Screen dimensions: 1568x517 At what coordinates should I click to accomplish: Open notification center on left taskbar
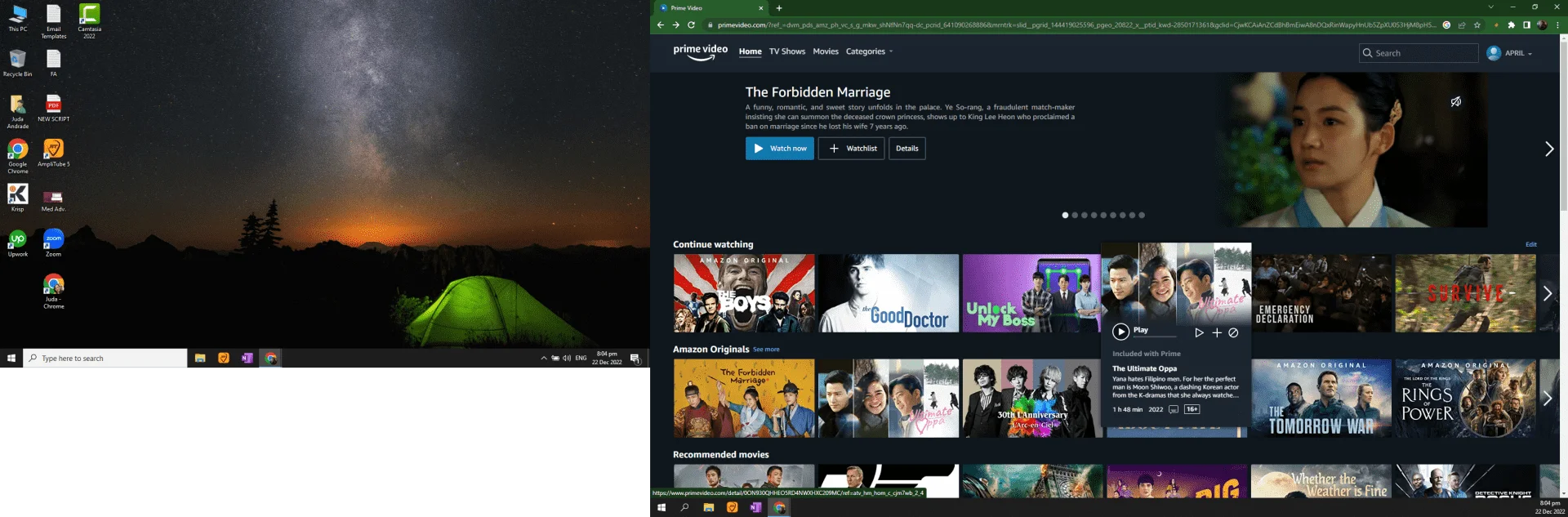tap(635, 359)
